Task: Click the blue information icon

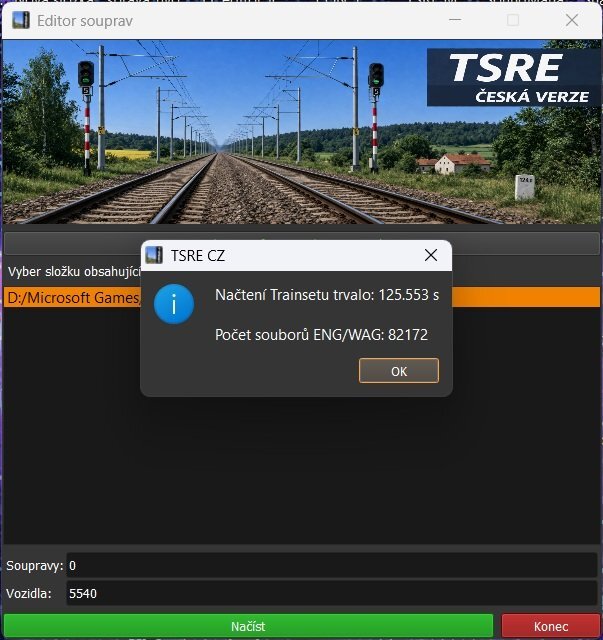Action: [x=174, y=303]
